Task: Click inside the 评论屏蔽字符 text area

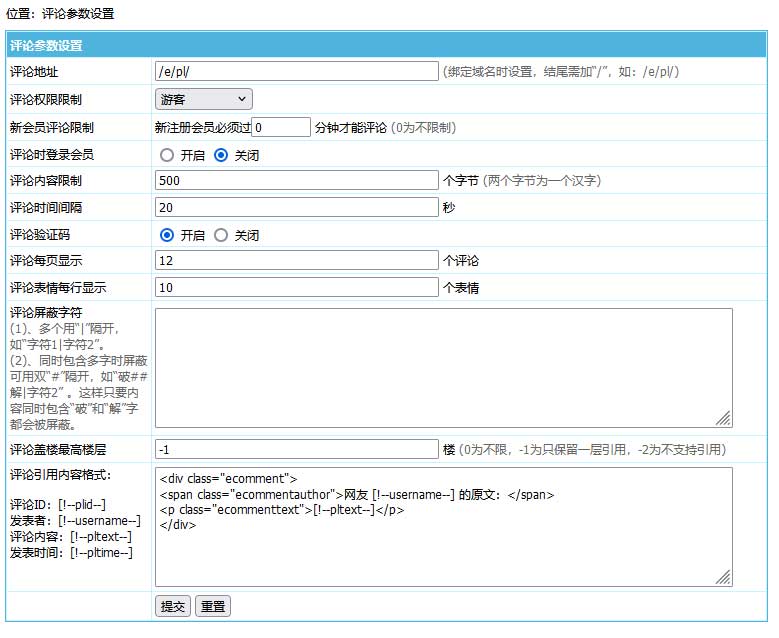Action: [x=443, y=367]
